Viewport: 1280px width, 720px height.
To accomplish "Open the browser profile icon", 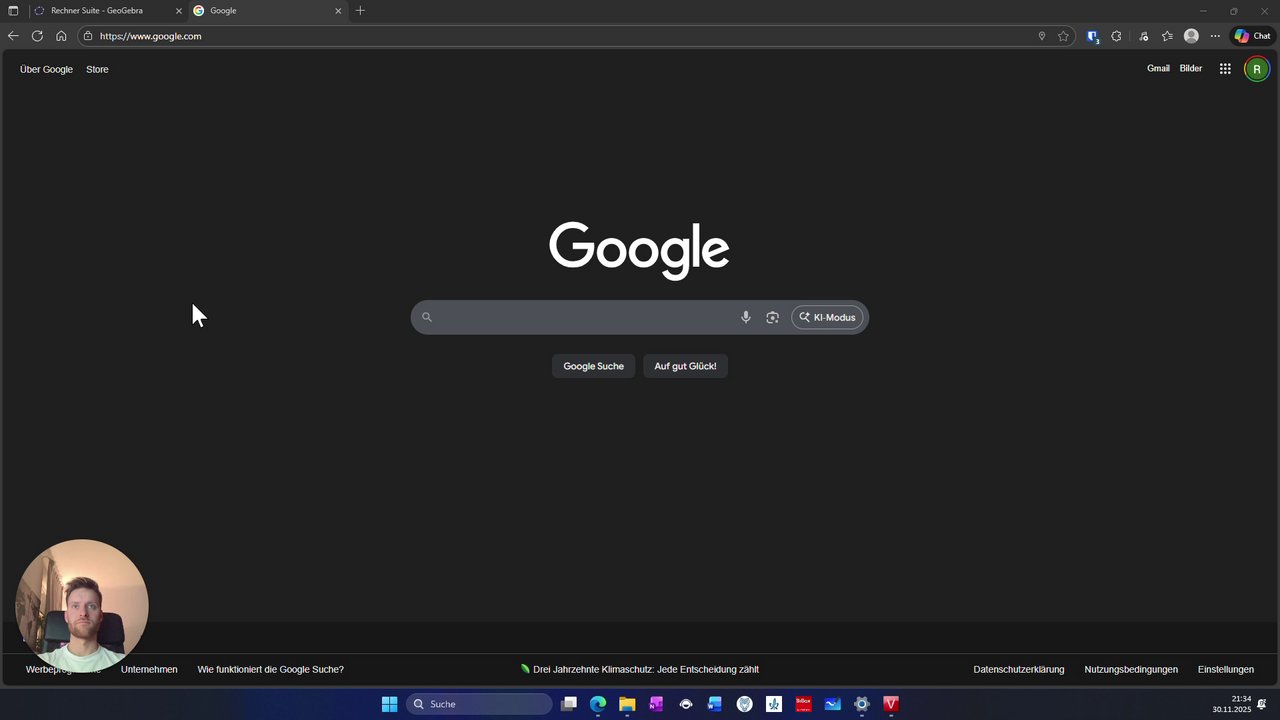I will click(1191, 36).
